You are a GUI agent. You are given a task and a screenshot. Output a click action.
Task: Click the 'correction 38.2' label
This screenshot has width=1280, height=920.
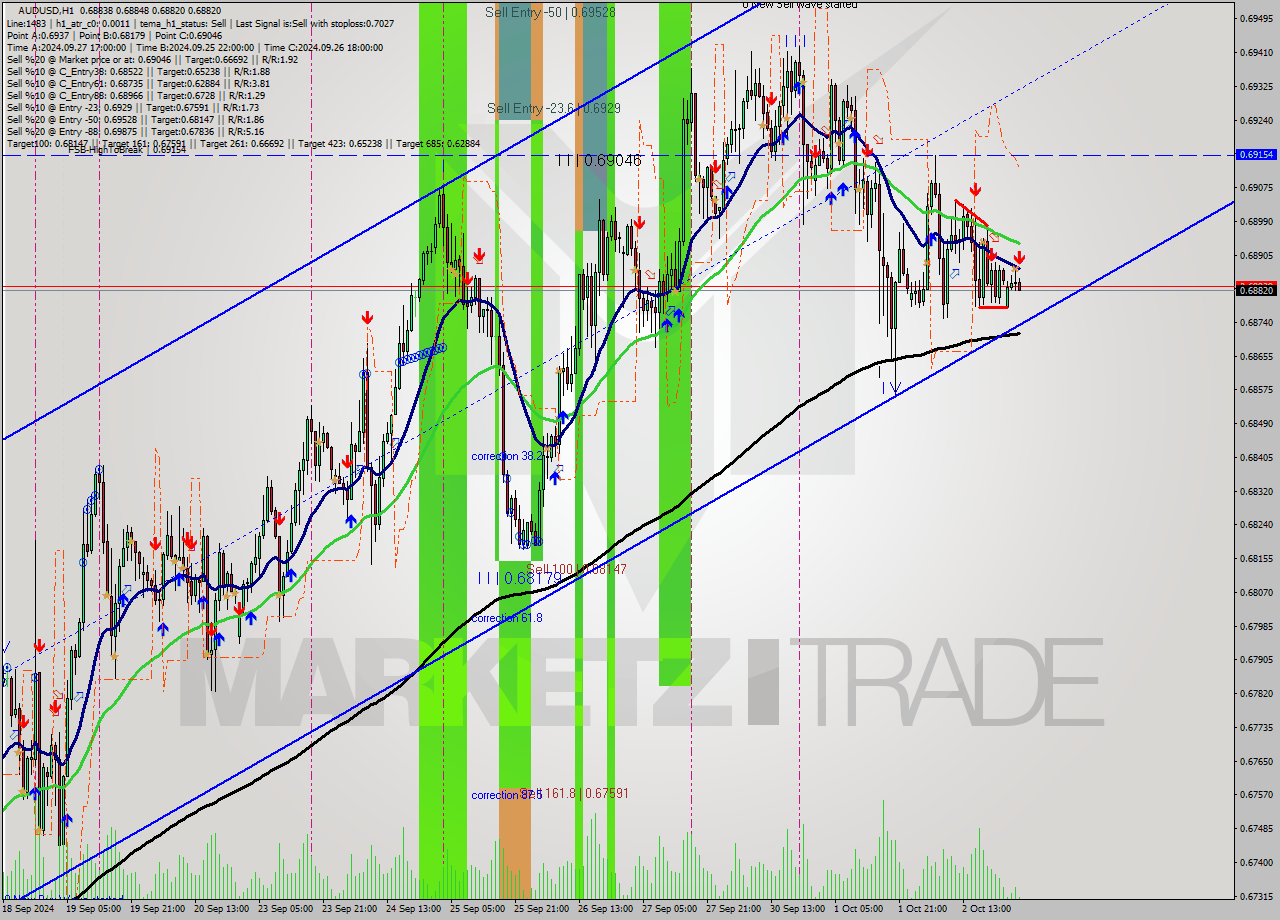tap(507, 455)
